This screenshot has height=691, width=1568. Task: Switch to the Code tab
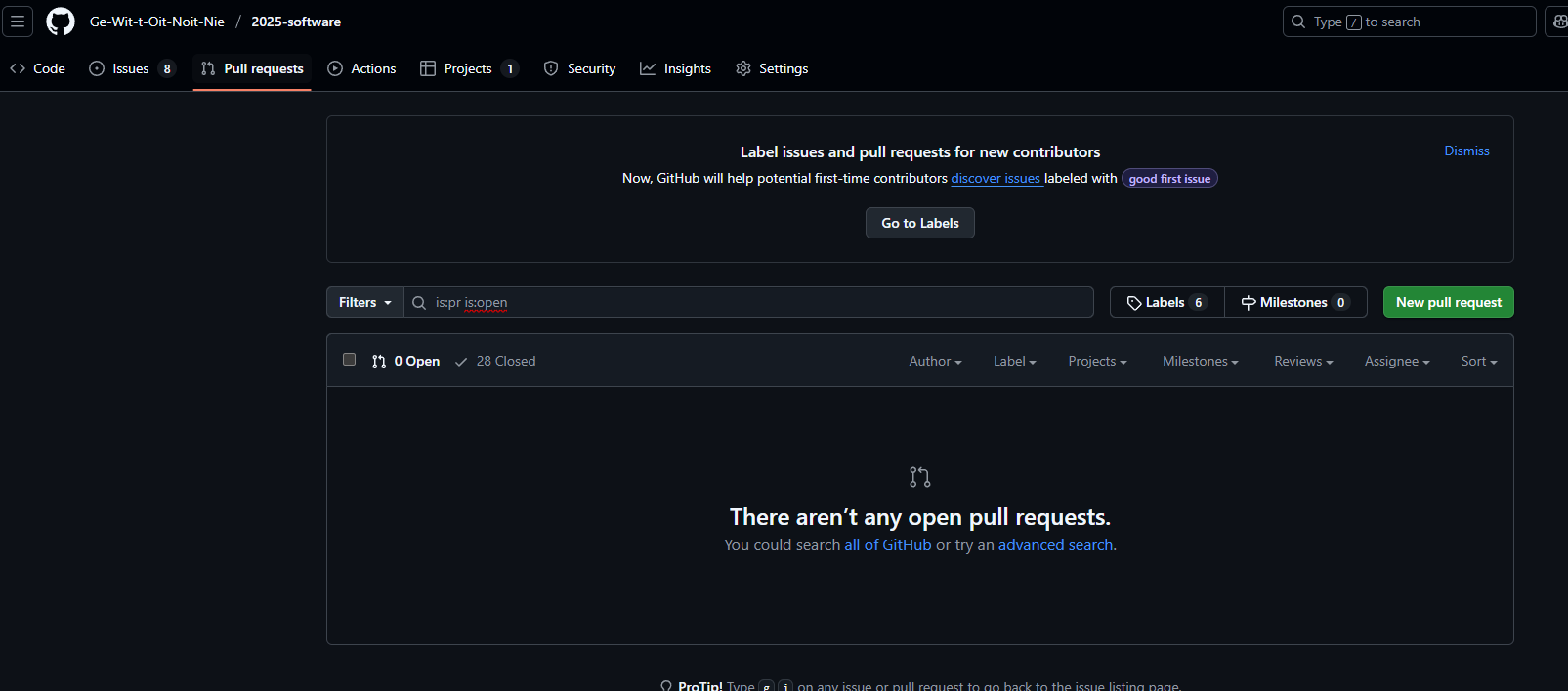(x=37, y=68)
